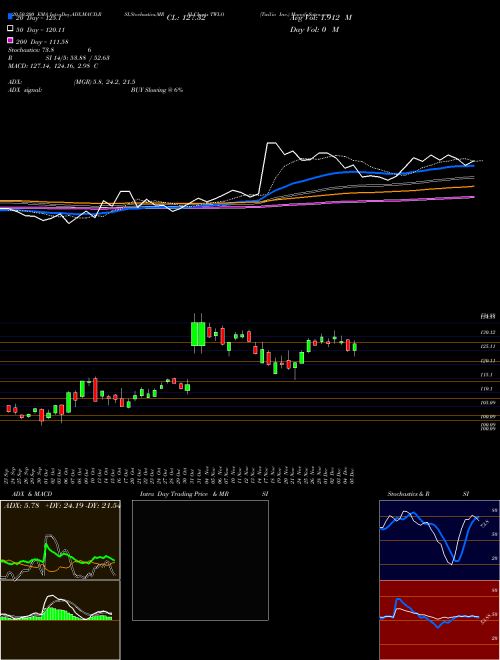Click the peak of the white moving-average price line

tap(271, 144)
